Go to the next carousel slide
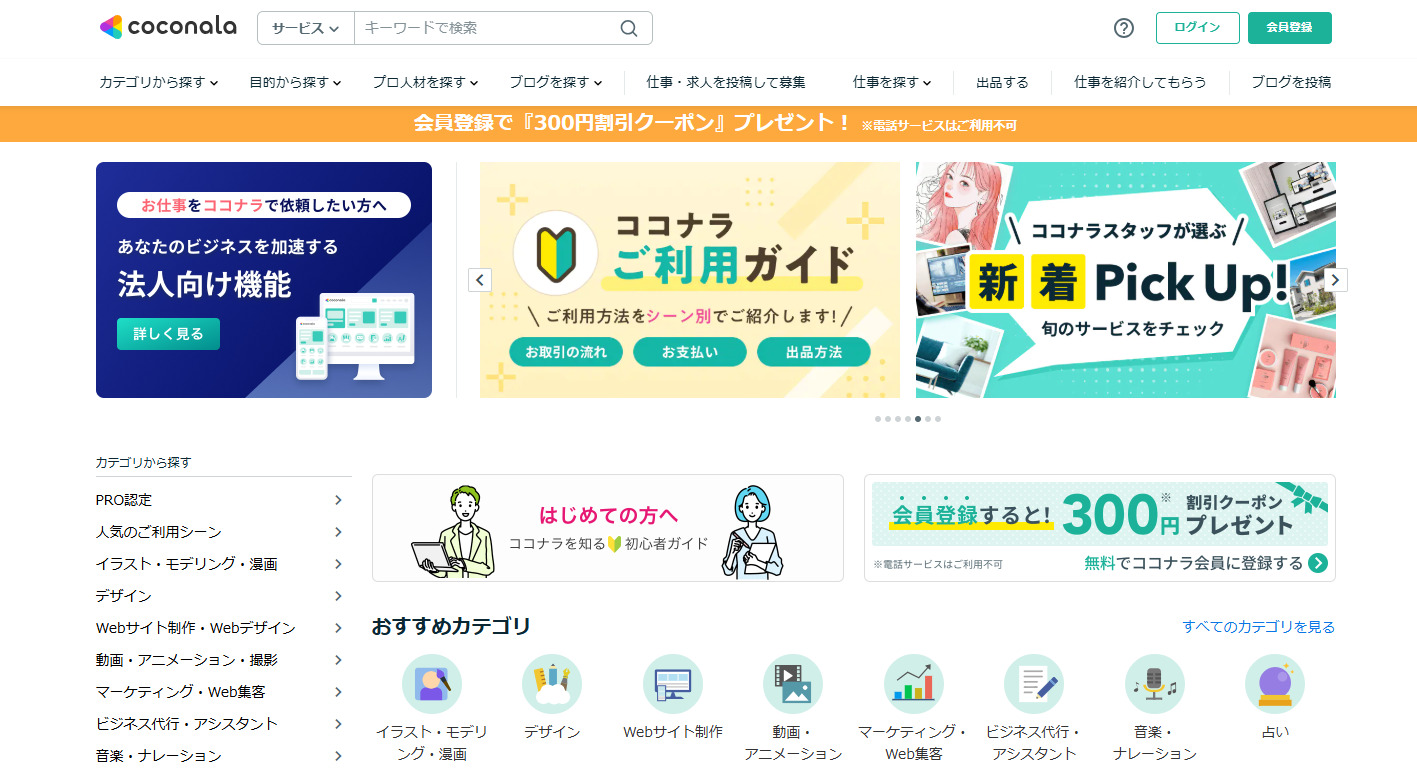This screenshot has width=1417, height=779. click(x=1336, y=280)
